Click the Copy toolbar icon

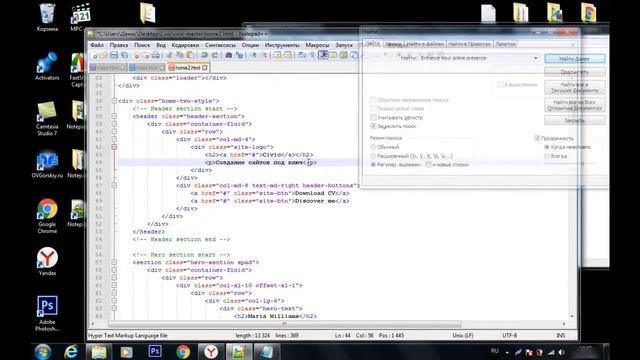(180, 56)
